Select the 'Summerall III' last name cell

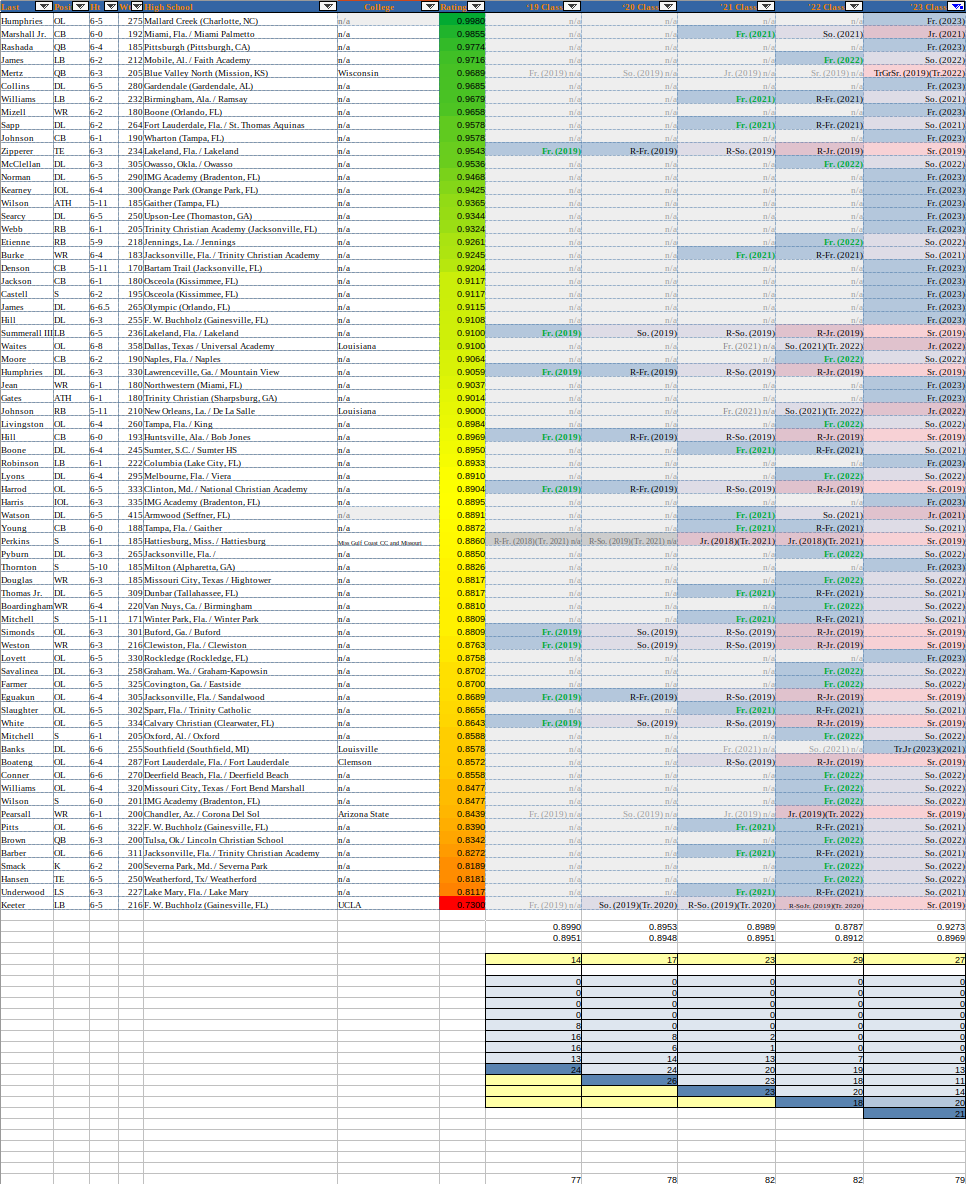click(x=26, y=333)
